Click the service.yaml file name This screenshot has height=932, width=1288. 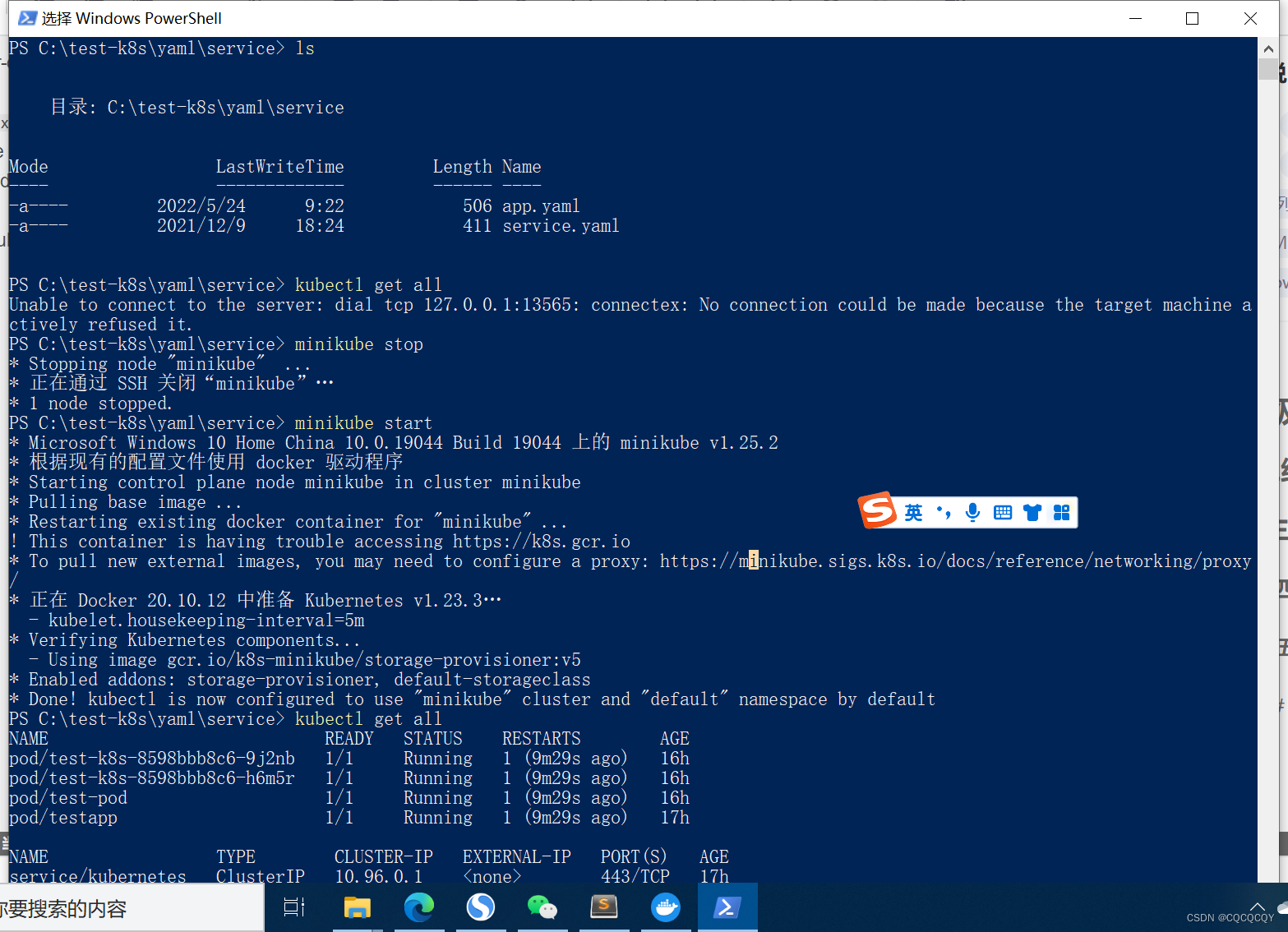561,226
